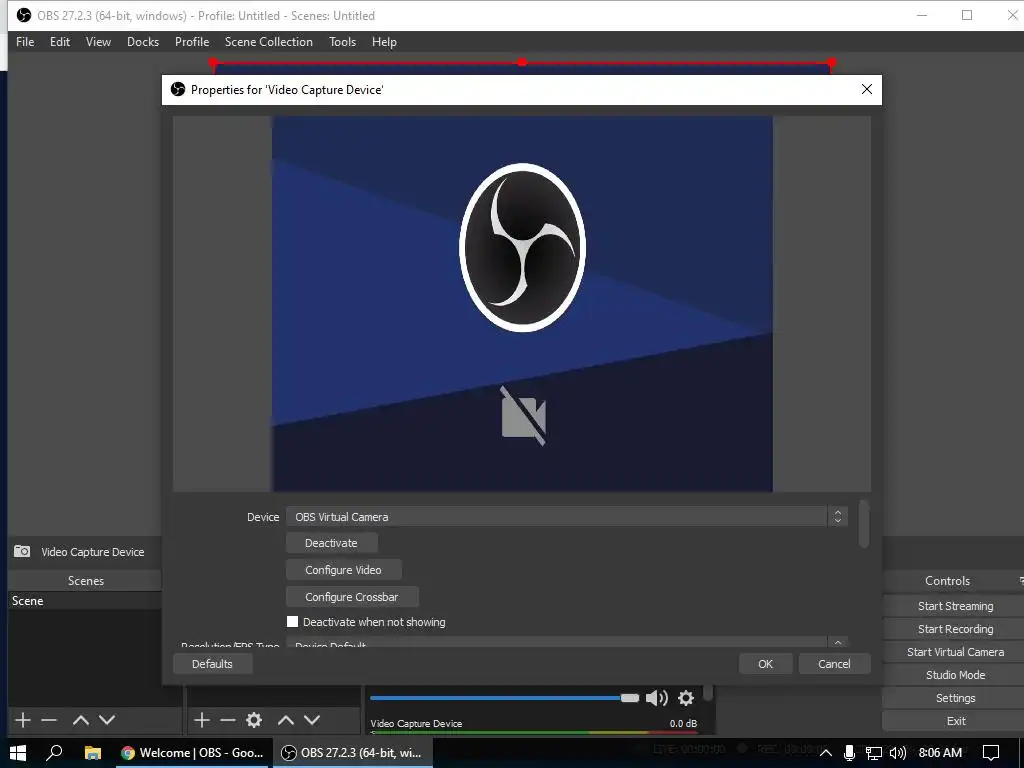Click Start Streaming in Controls
1024x768 pixels.
point(955,606)
